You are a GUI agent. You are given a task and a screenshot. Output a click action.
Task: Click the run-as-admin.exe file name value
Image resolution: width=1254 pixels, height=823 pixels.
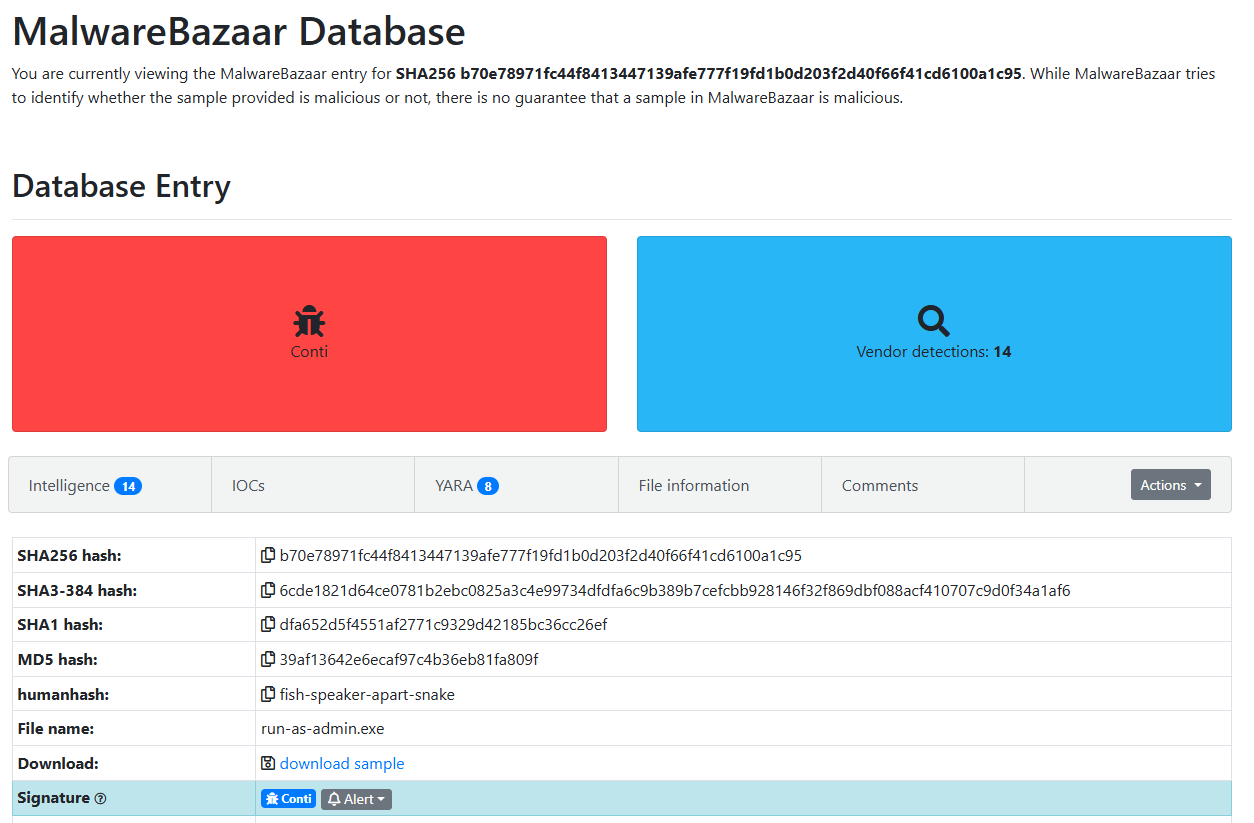tap(322, 729)
